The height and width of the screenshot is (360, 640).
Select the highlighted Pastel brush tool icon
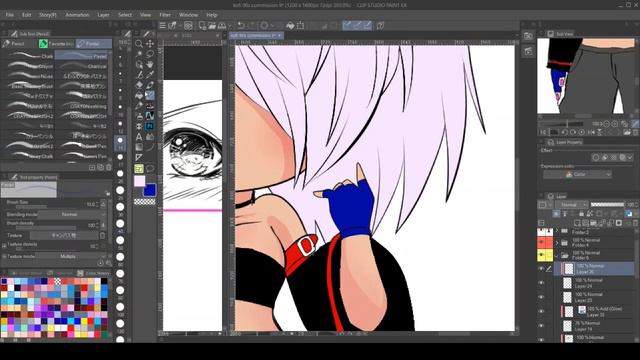[150, 96]
